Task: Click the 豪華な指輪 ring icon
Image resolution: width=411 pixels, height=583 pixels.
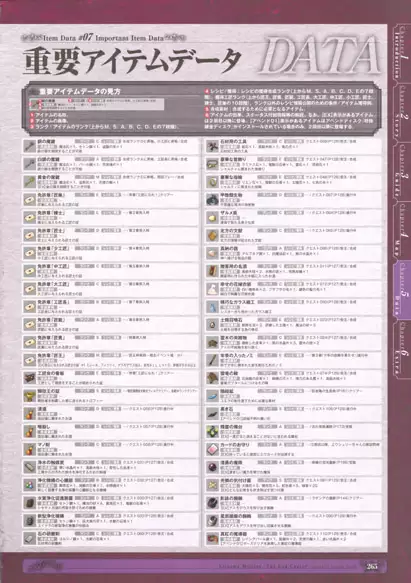Action: [x=212, y=182]
